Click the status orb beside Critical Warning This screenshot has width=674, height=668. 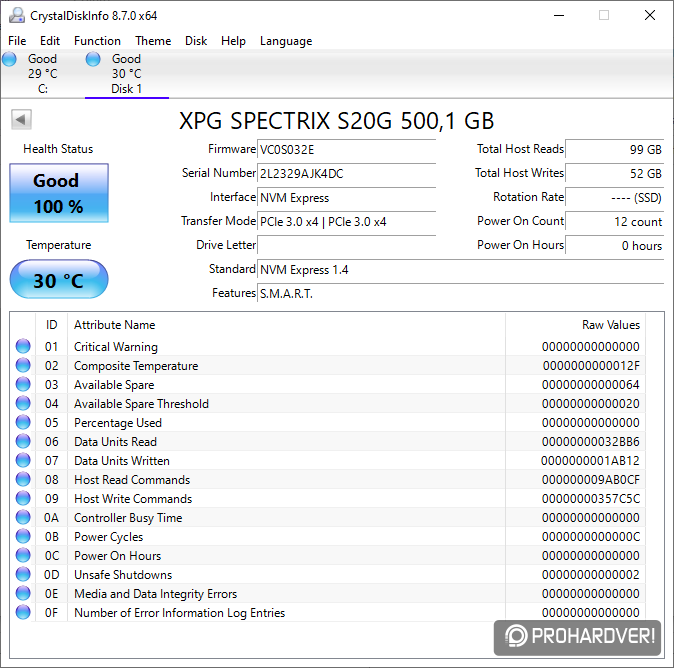(23, 346)
